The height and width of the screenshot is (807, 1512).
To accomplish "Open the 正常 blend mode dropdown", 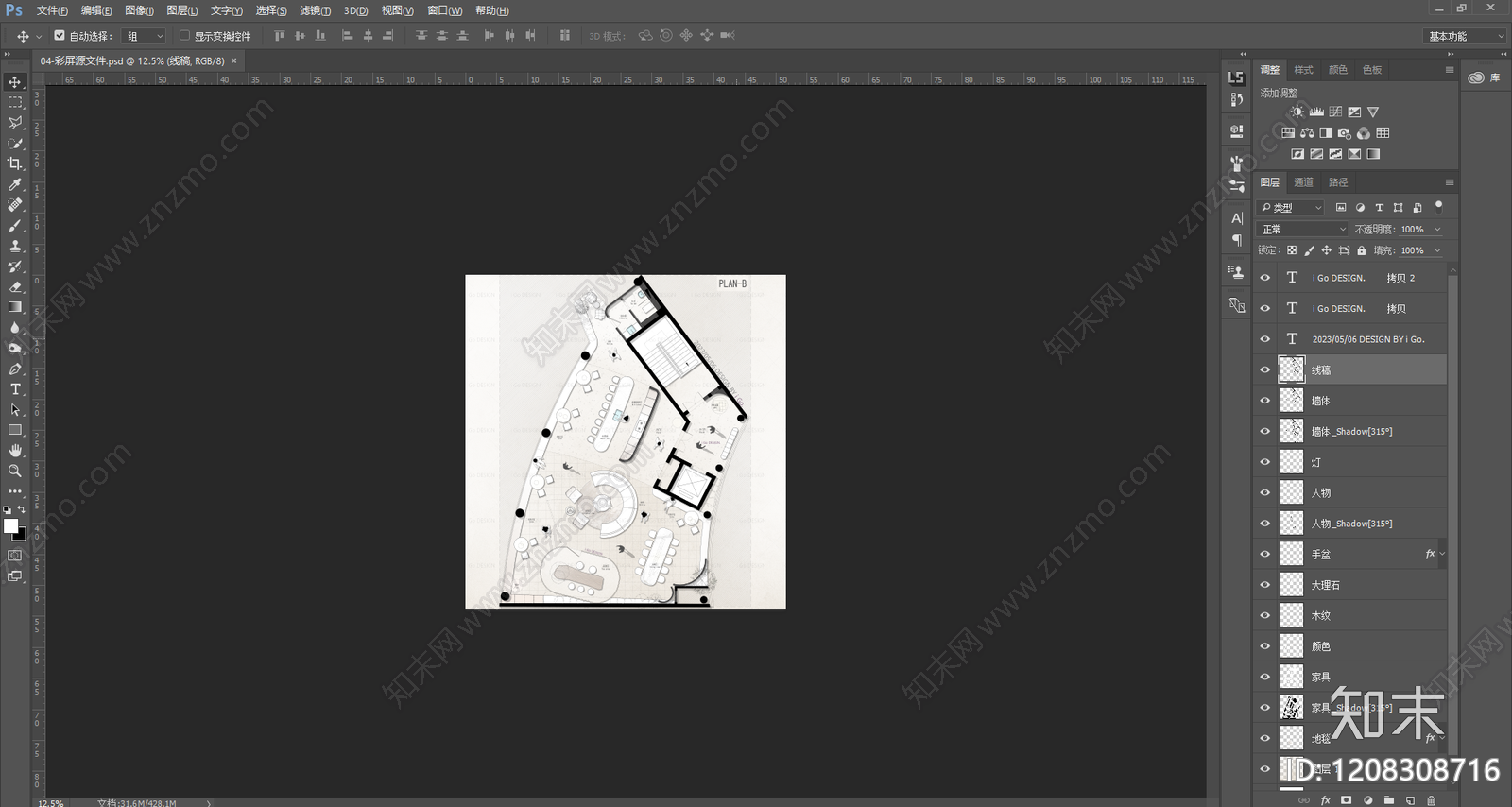I will 1303,229.
